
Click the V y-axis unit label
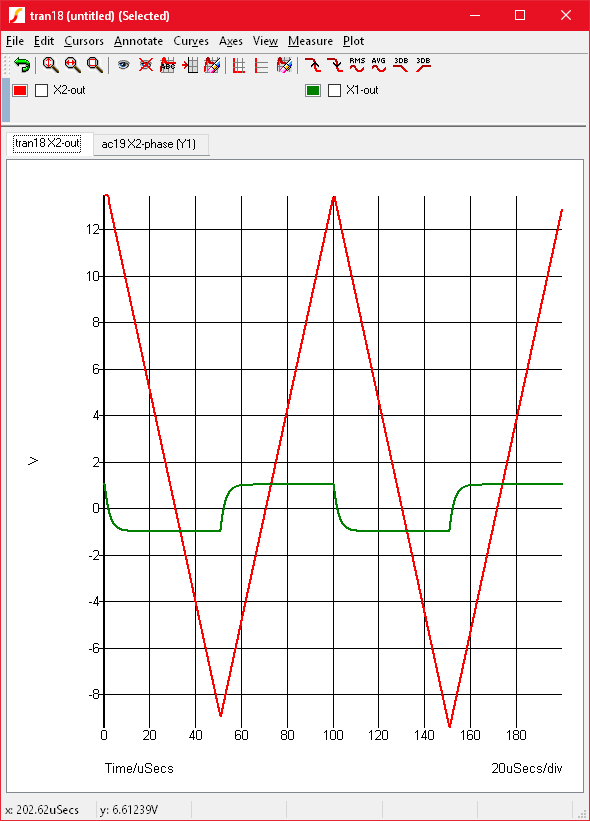[x=33, y=461]
